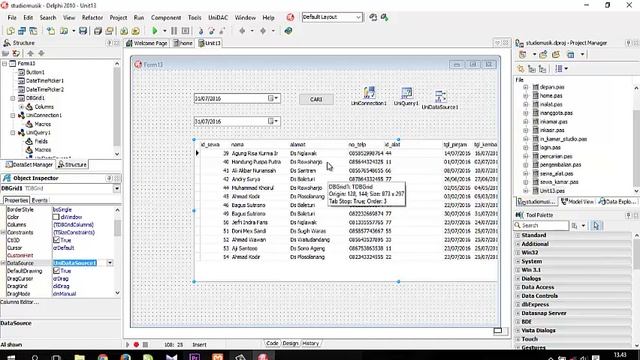This screenshot has height=360, width=640.
Task: Click the Object Inspector vertical scrollbar
Action: pos(117,251)
